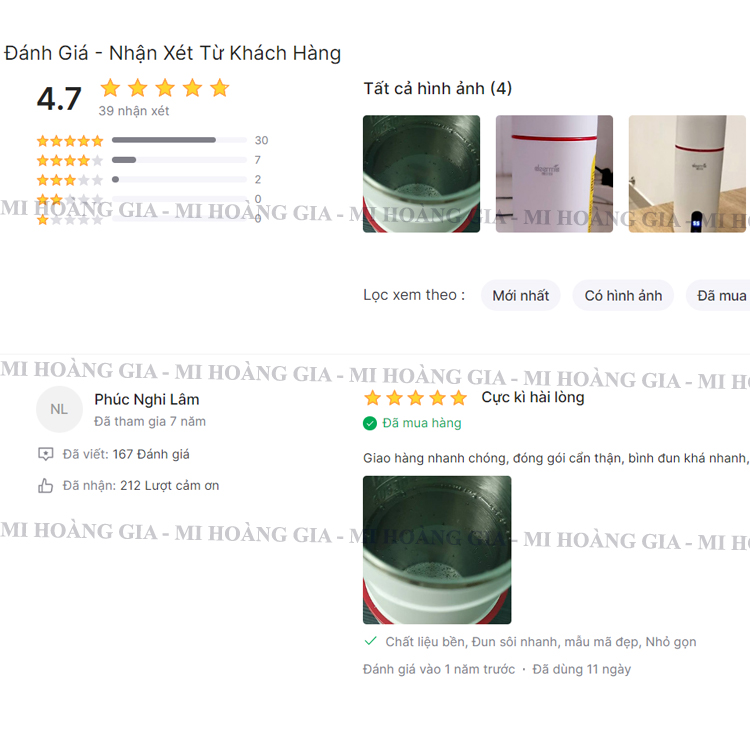The image size is (750, 750).
Task: Click the five-star progress bar
Action: pos(179,140)
